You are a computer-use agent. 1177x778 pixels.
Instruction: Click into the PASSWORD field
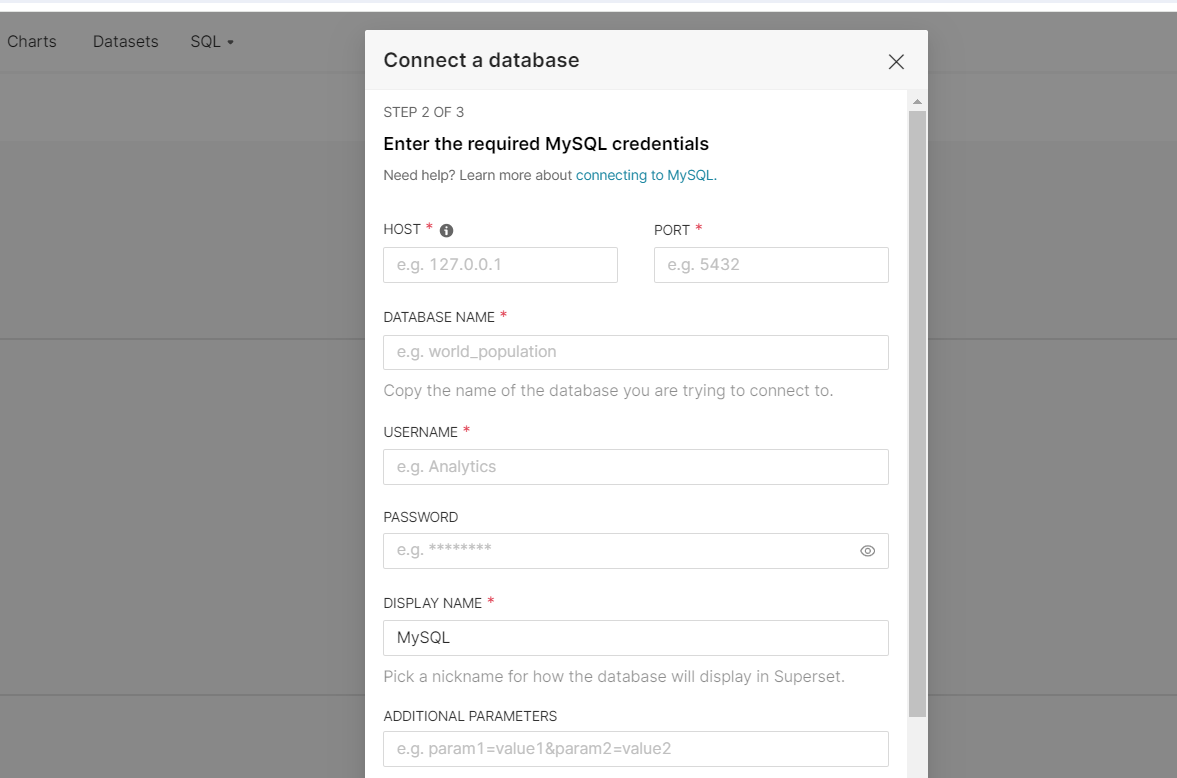click(x=636, y=551)
